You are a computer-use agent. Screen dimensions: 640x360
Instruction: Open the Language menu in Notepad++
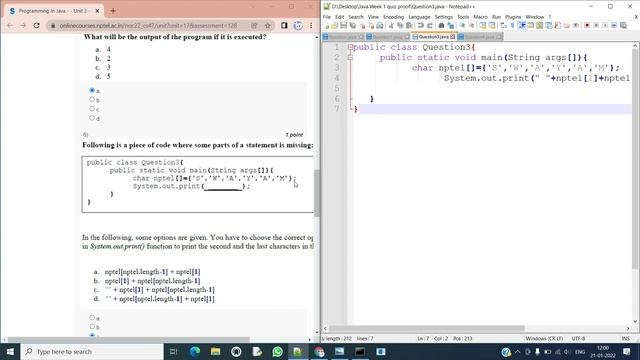point(419,17)
